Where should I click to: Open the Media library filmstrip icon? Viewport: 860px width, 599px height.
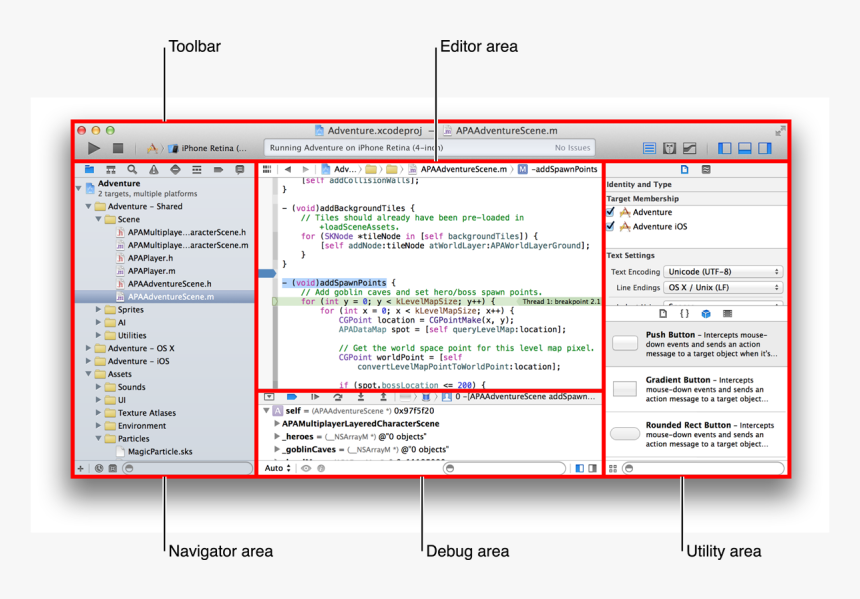(x=727, y=314)
